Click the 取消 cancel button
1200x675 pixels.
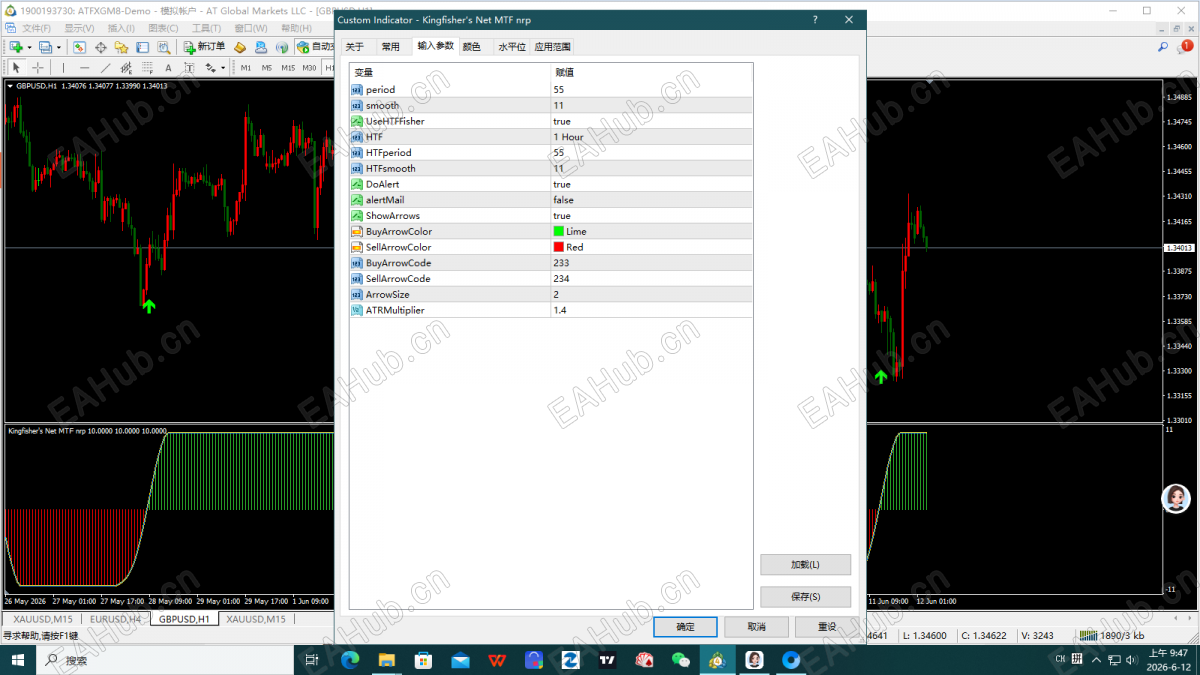[756, 627]
